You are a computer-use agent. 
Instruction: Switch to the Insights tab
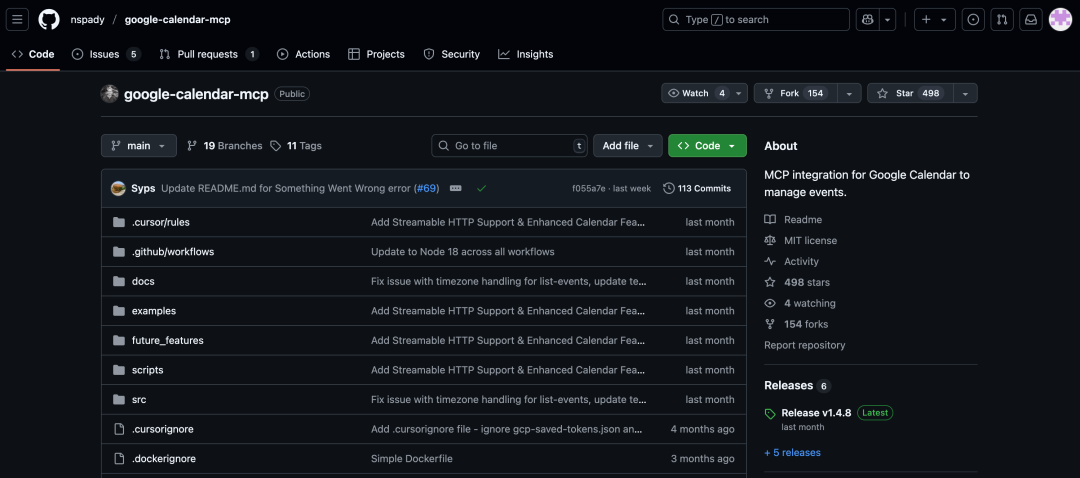[x=526, y=54]
